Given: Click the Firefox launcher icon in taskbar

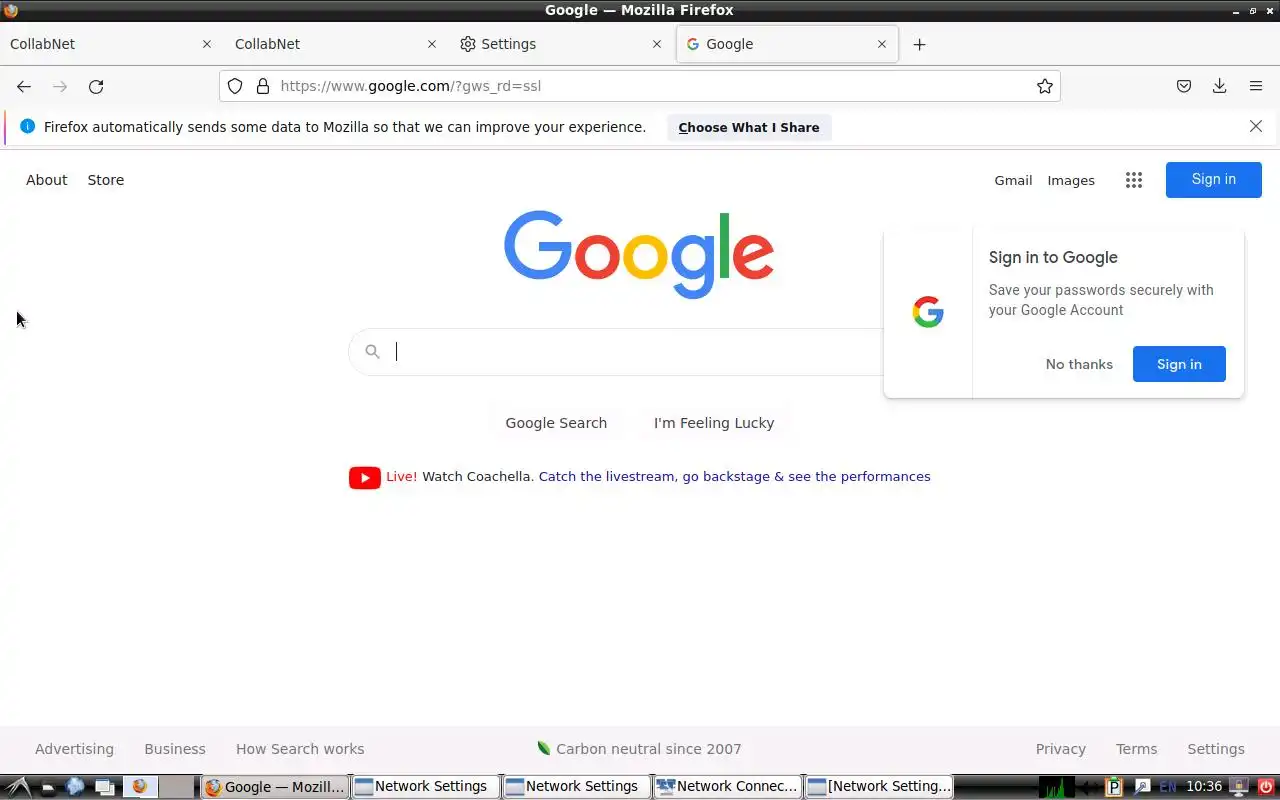Looking at the screenshot, I should (x=140, y=786).
